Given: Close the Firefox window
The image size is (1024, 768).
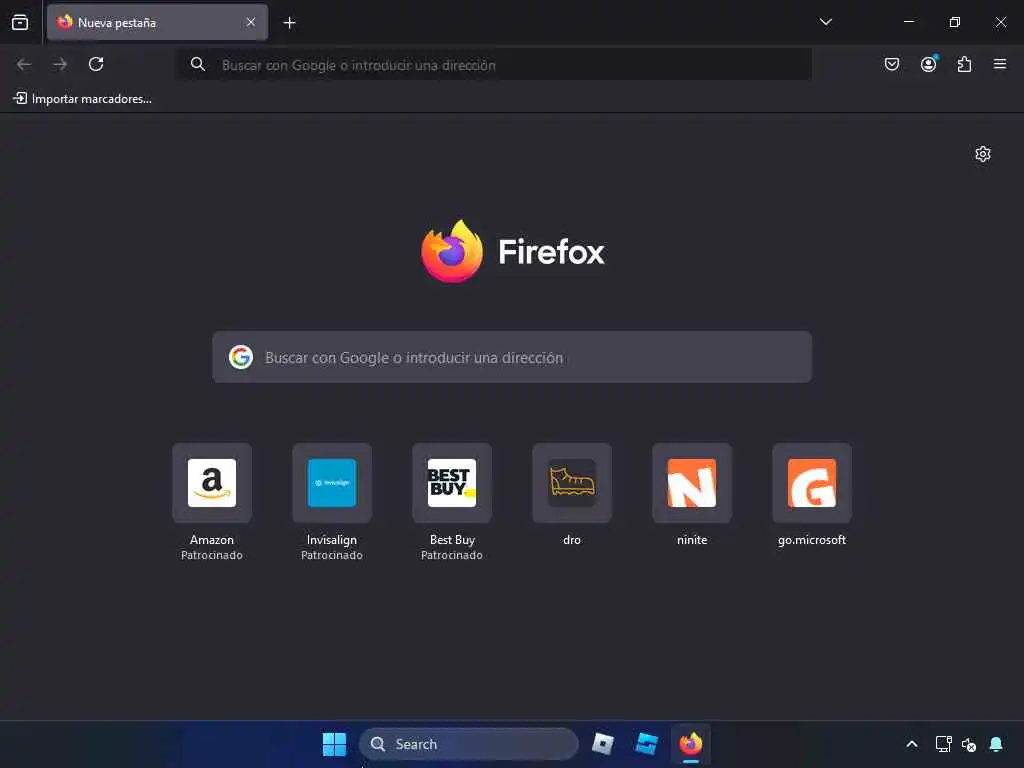Looking at the screenshot, I should (1000, 22).
